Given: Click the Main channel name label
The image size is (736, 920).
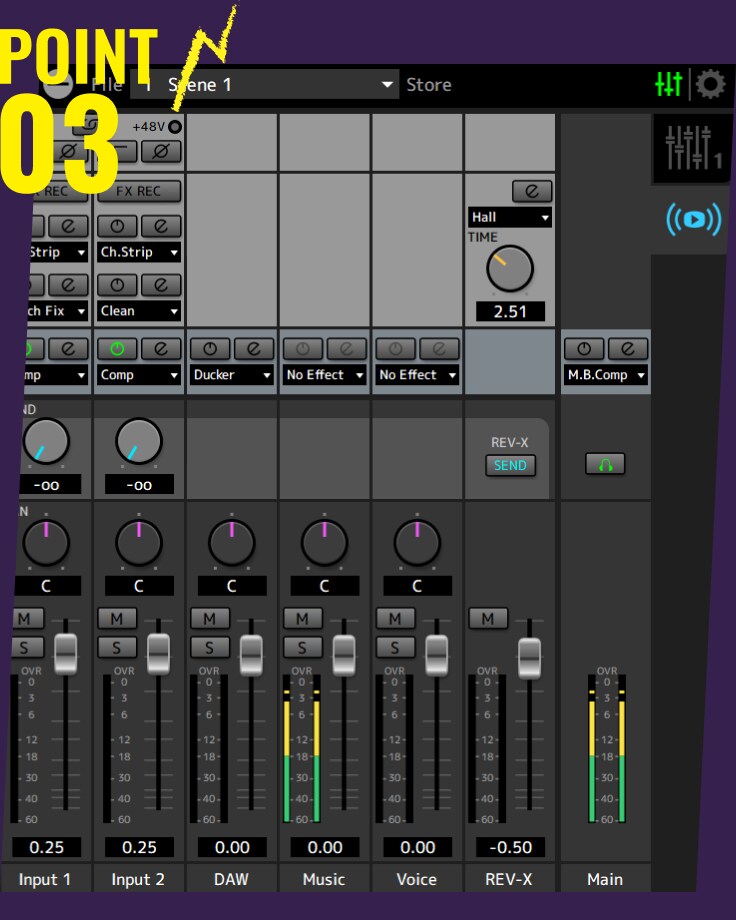Looking at the screenshot, I should click(605, 879).
